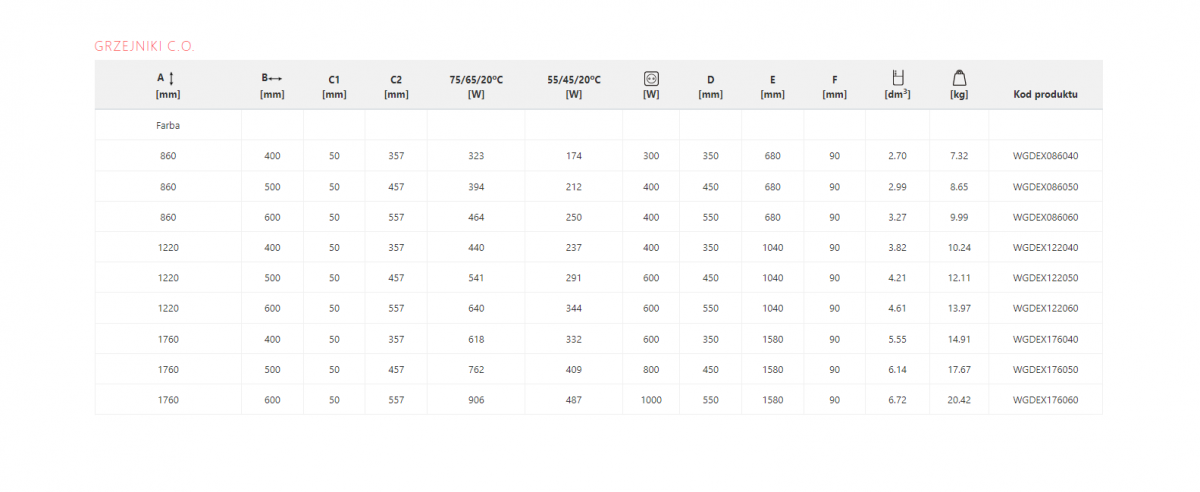Image resolution: width=1200 pixels, height=492 pixels.
Task: Click the vertical height arrow icon
Action: pyautogui.click(x=172, y=78)
